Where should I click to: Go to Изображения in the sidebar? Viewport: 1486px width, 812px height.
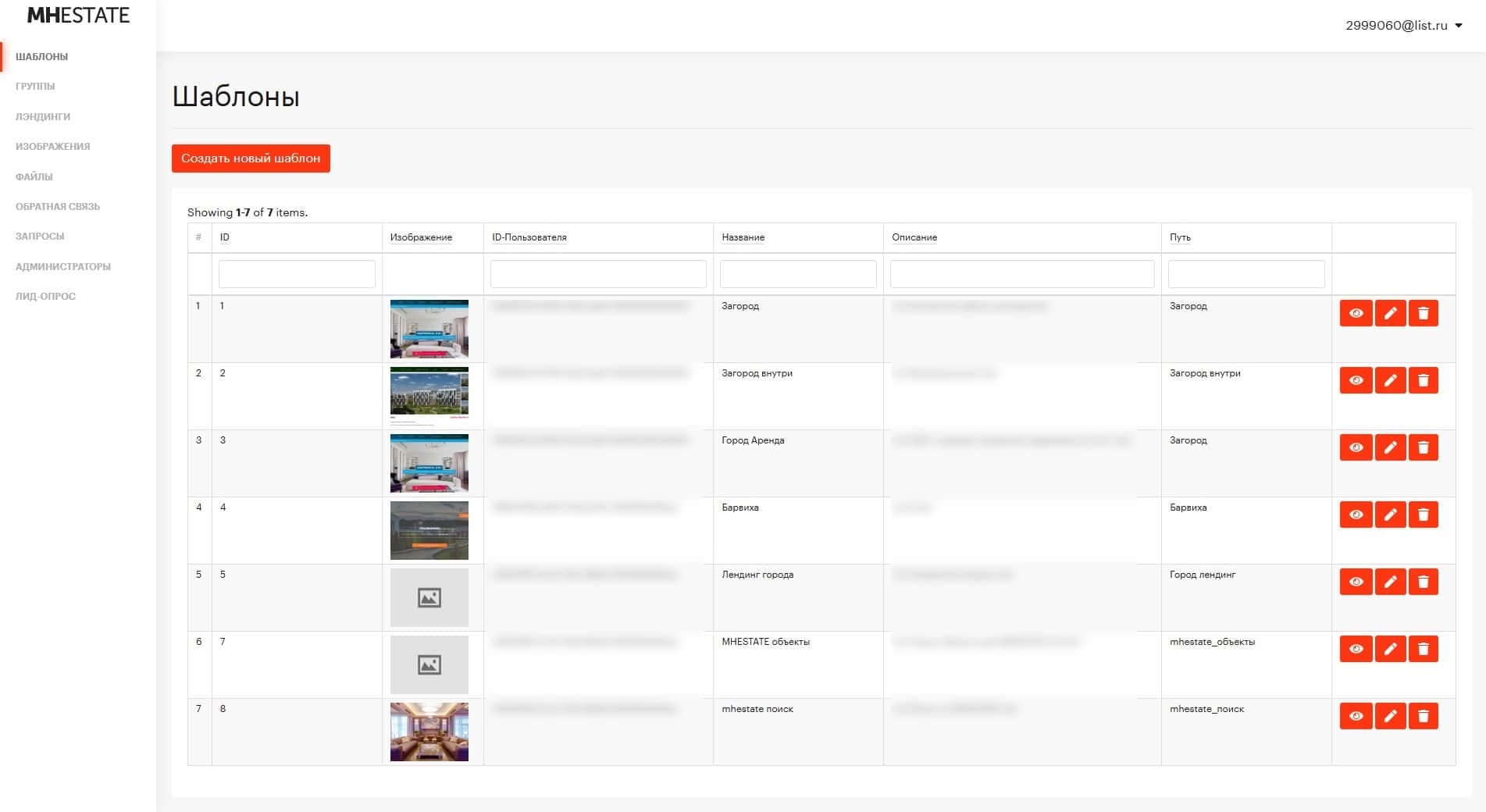[x=52, y=147]
